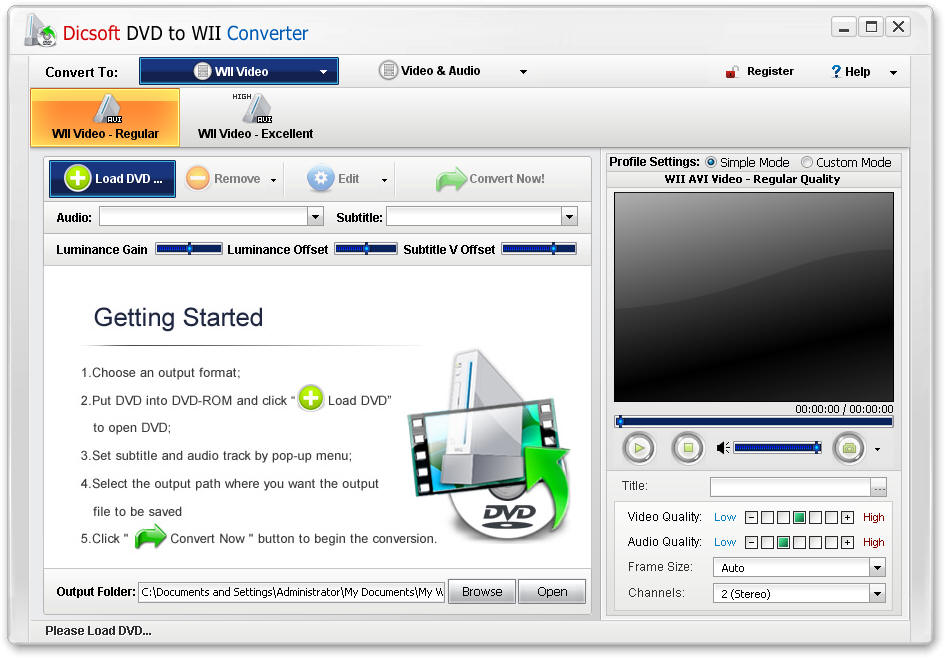Click the Play button in preview panel

(x=639, y=448)
